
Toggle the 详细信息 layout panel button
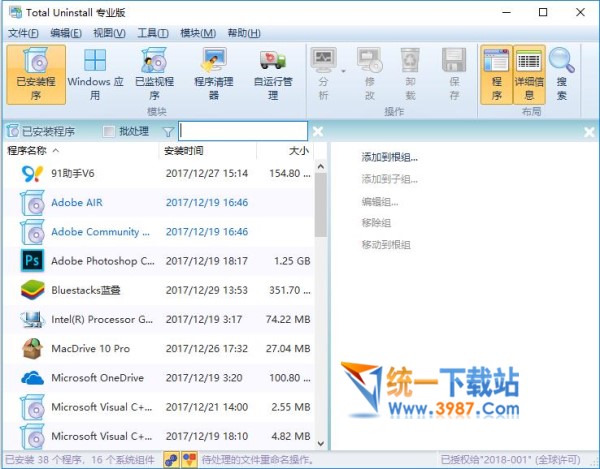pyautogui.click(x=529, y=74)
